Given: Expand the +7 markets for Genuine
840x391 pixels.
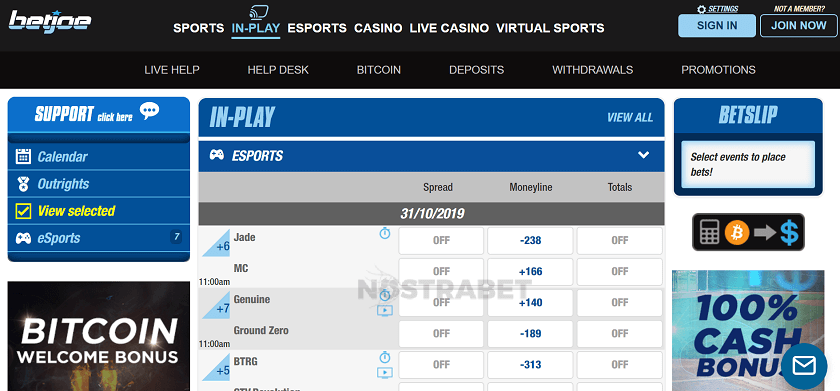Looking at the screenshot, I should [216, 305].
